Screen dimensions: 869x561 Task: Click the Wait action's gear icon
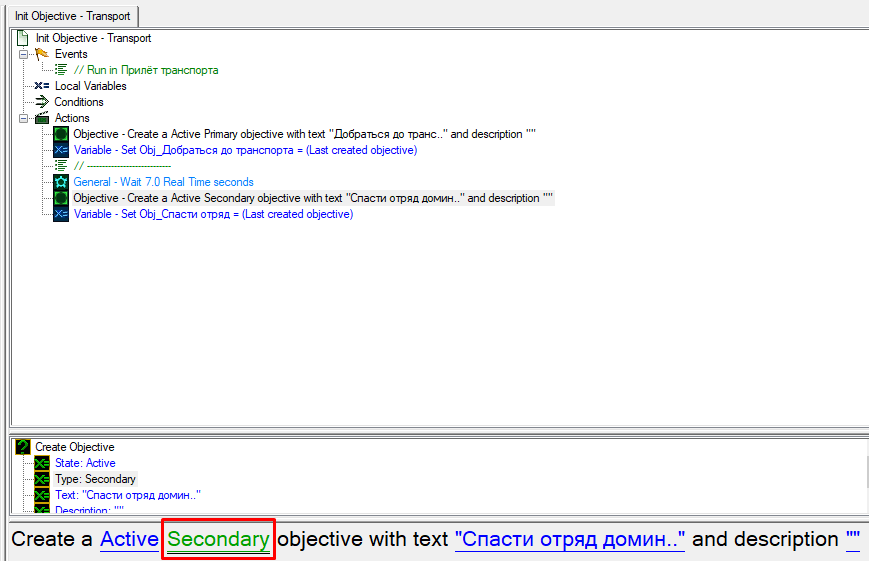(61, 182)
